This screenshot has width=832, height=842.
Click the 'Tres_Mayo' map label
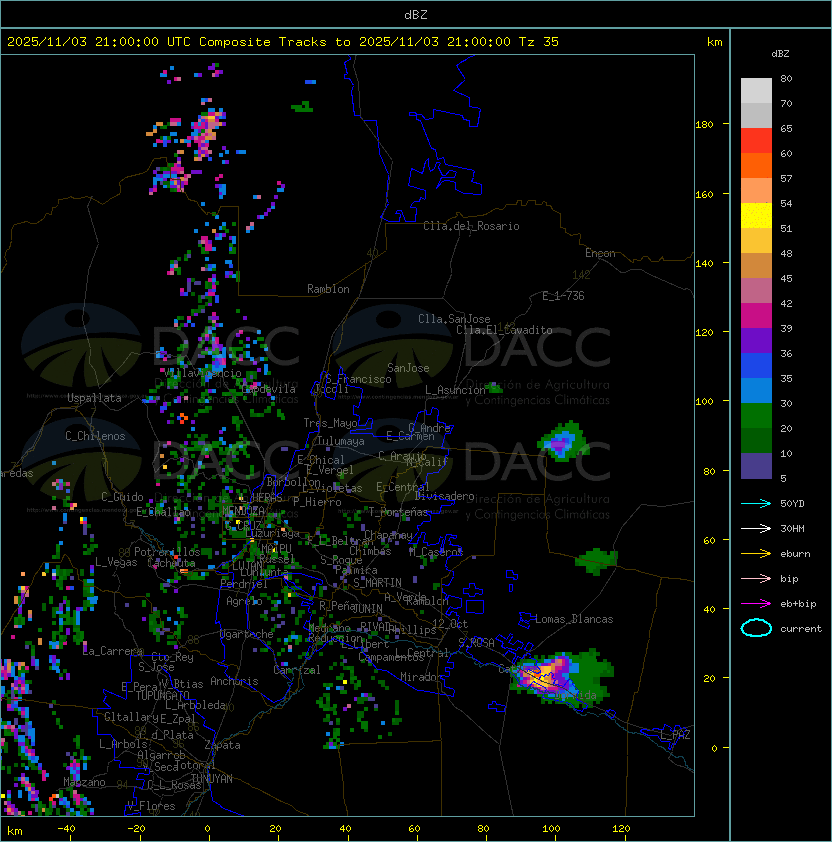(330, 423)
